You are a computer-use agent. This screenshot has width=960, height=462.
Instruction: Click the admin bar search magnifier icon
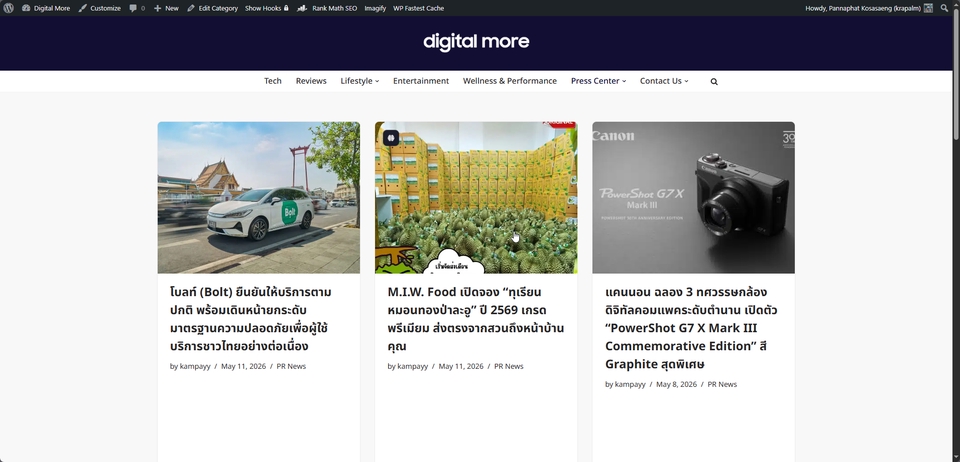point(944,8)
